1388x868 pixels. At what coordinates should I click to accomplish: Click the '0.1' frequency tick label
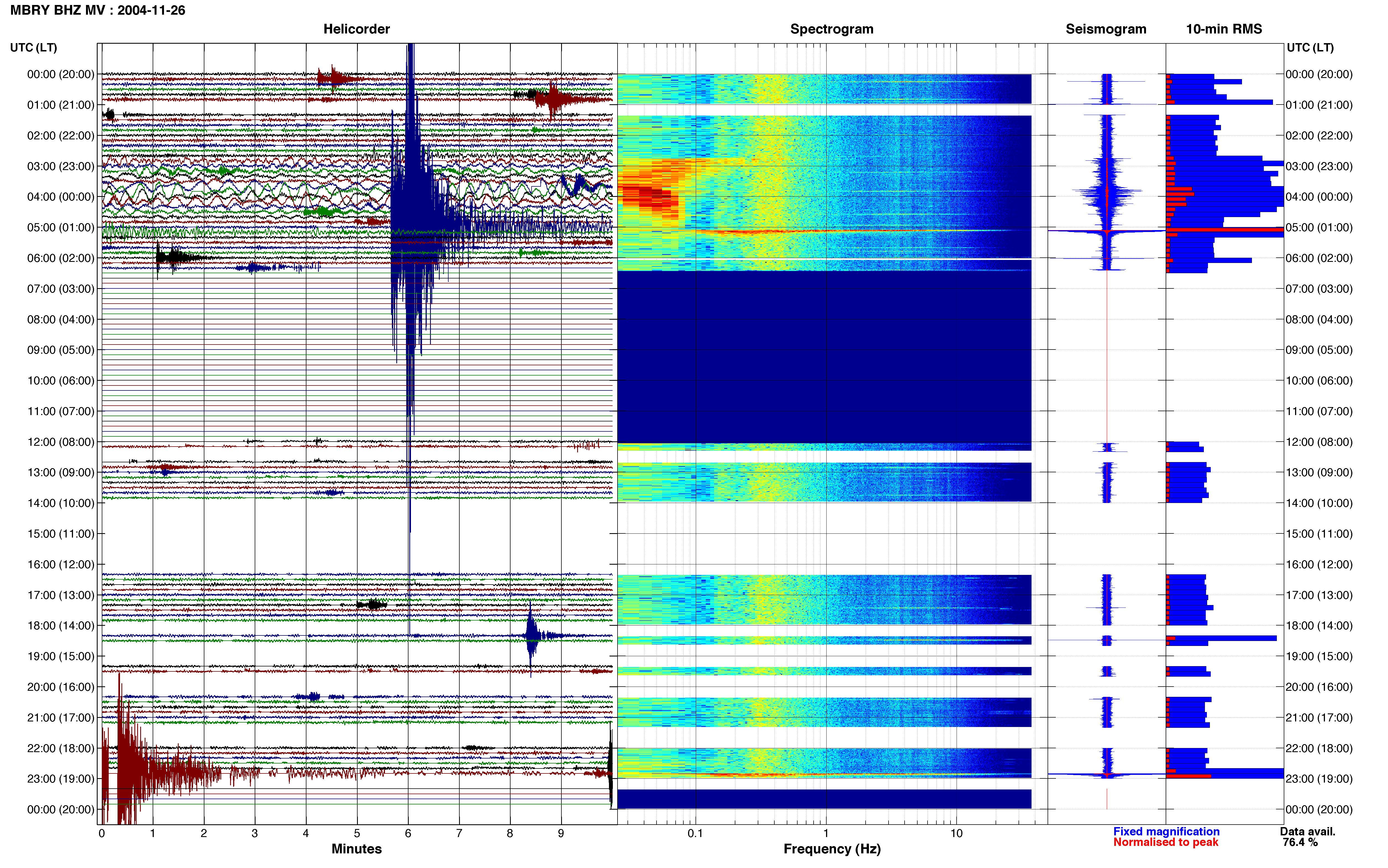[695, 833]
